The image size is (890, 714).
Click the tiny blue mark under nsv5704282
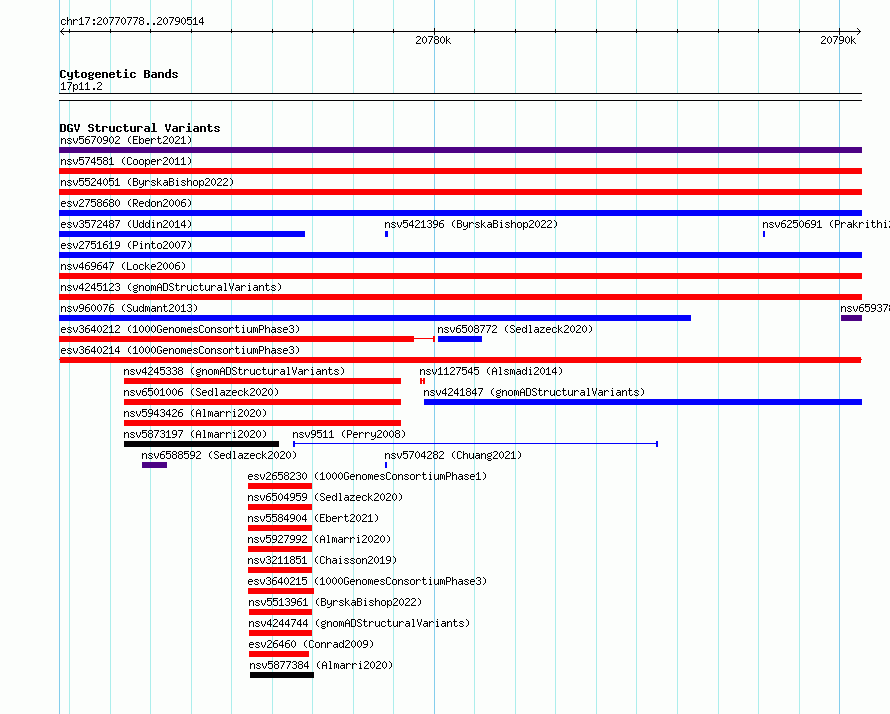click(386, 465)
